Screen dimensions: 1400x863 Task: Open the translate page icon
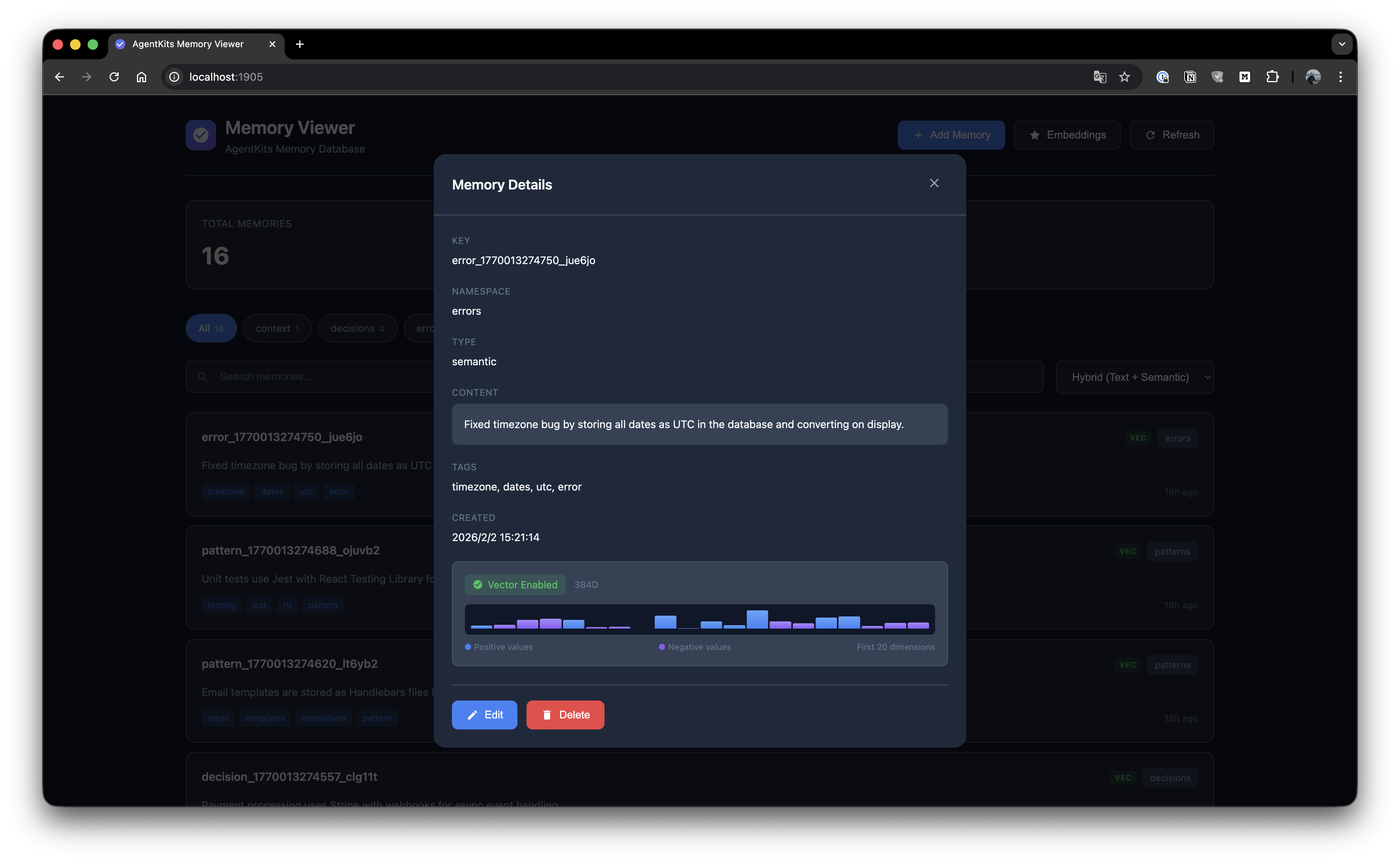pos(1099,77)
